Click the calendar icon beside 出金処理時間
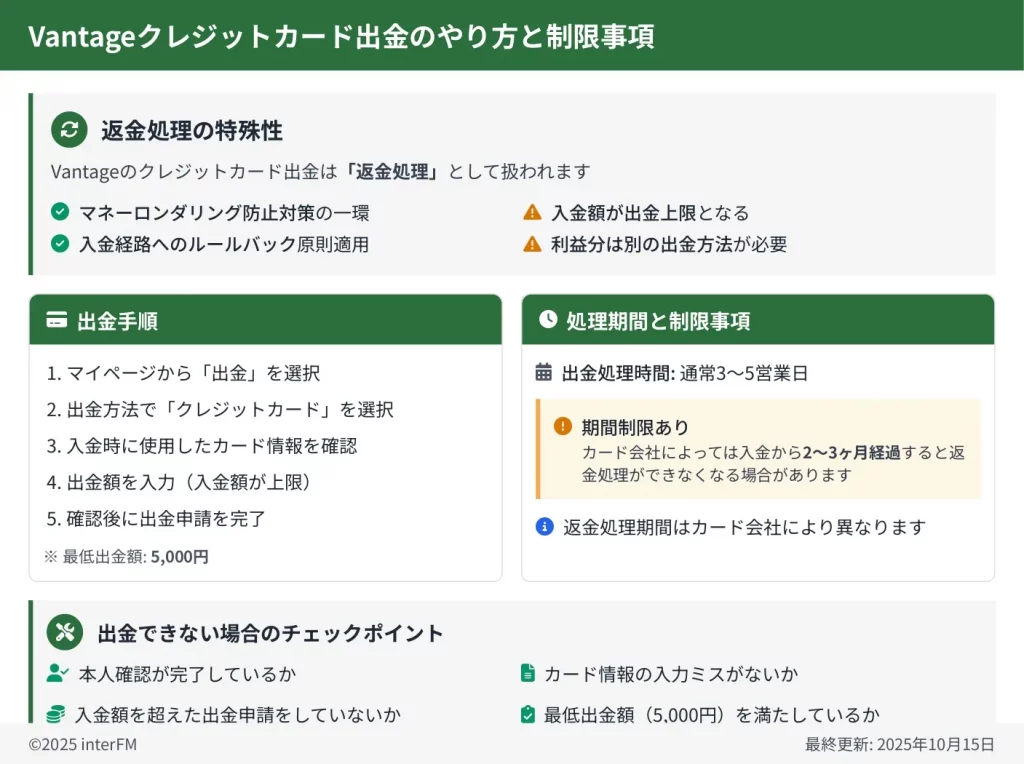Screen dimensions: 1024x764 click(544, 373)
